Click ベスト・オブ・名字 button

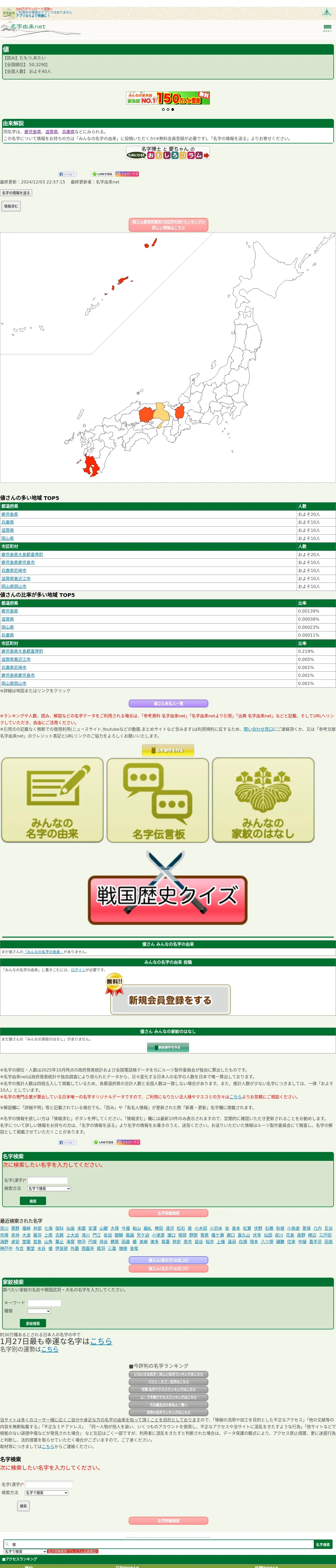[x=168, y=1382]
